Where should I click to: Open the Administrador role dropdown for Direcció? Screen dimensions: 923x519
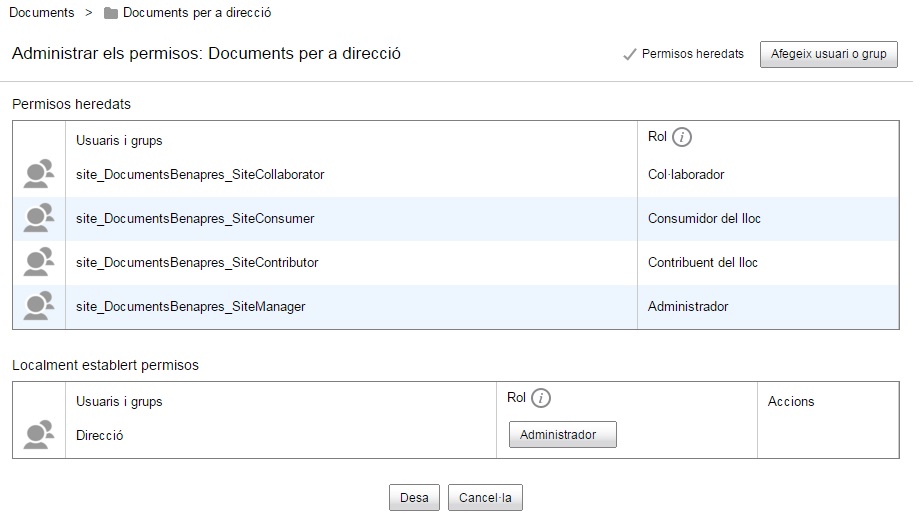click(562, 434)
